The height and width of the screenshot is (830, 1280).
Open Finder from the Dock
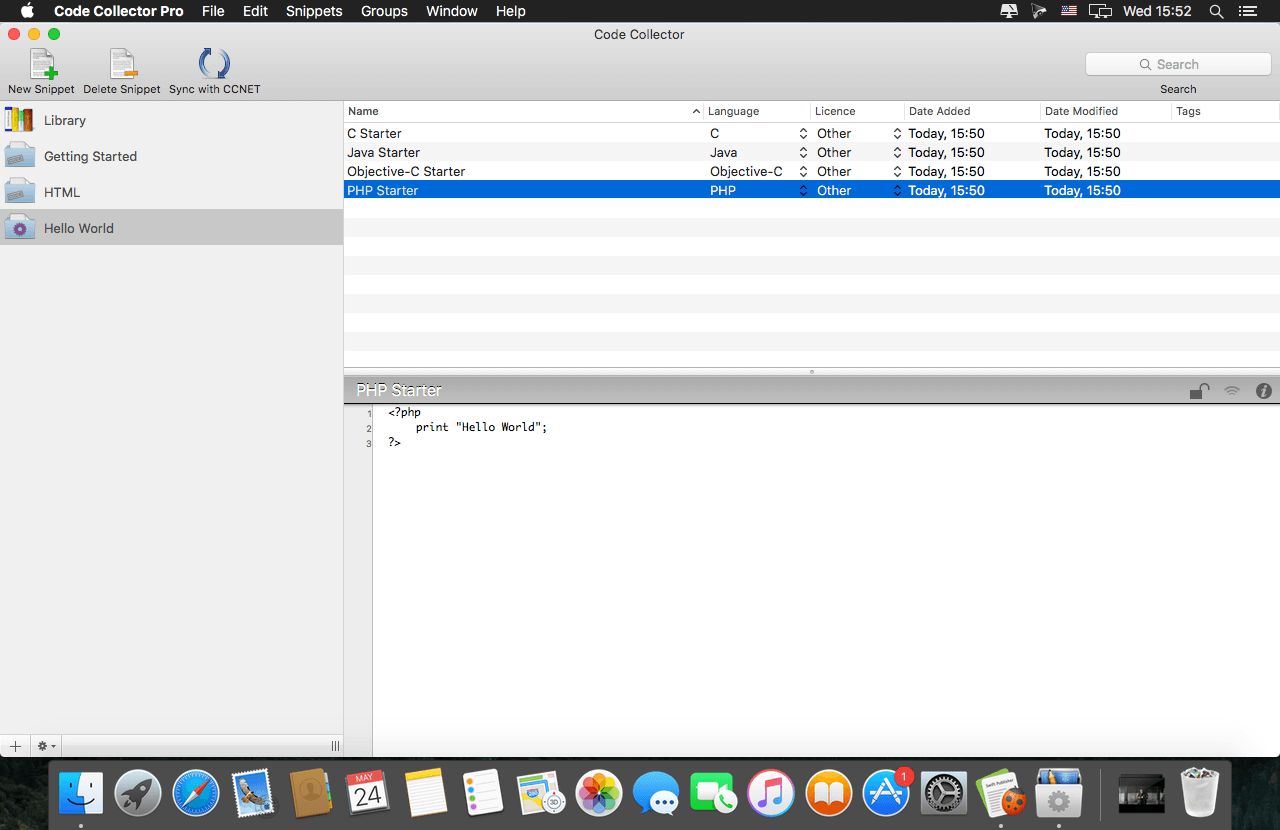tap(81, 794)
